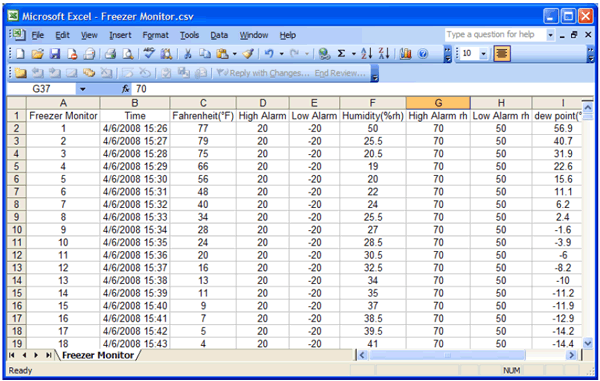Screen dimensions: 600x381
Task: Select dew point cell showing 56.9
Action: click(x=557, y=129)
